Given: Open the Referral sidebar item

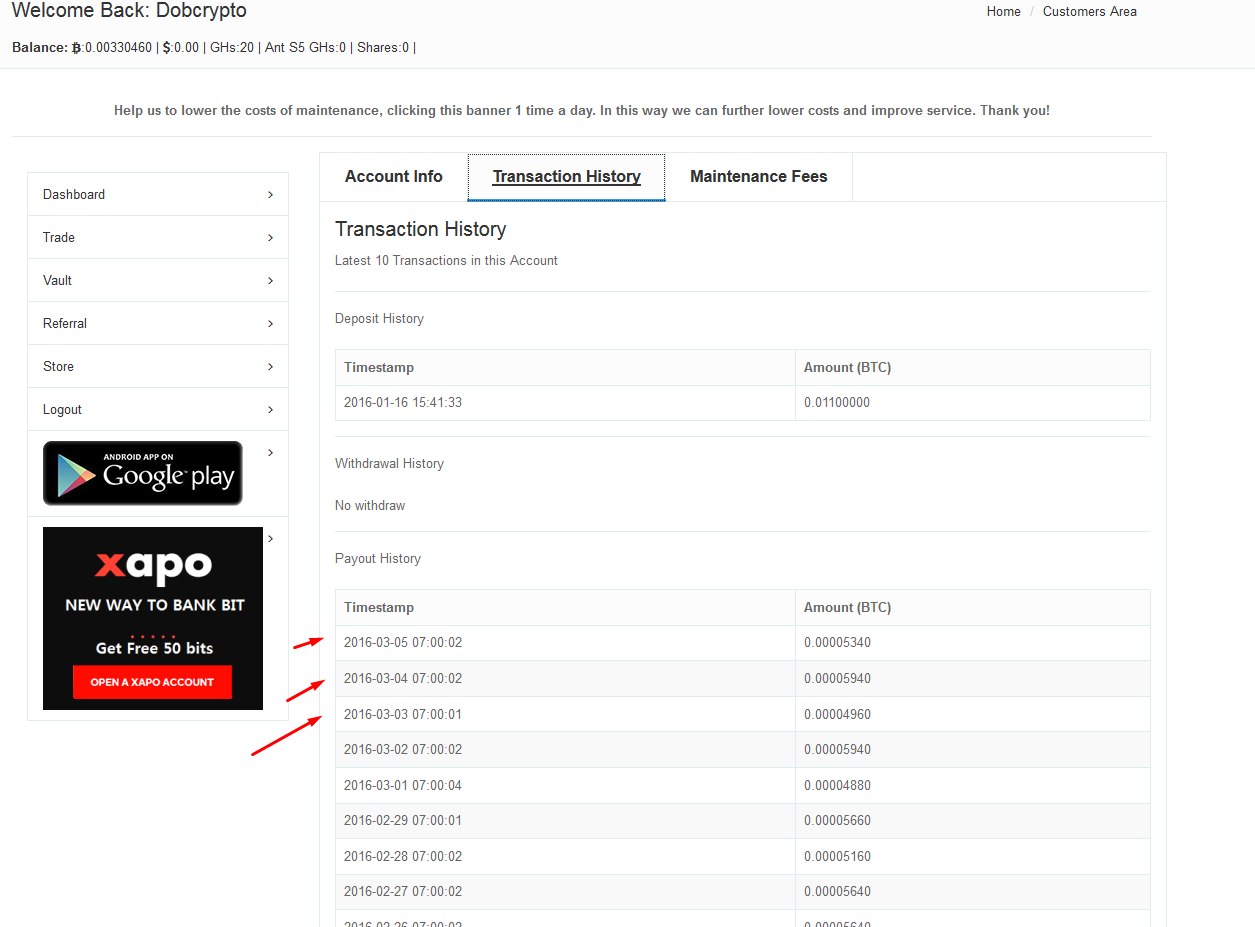Looking at the screenshot, I should point(65,324).
